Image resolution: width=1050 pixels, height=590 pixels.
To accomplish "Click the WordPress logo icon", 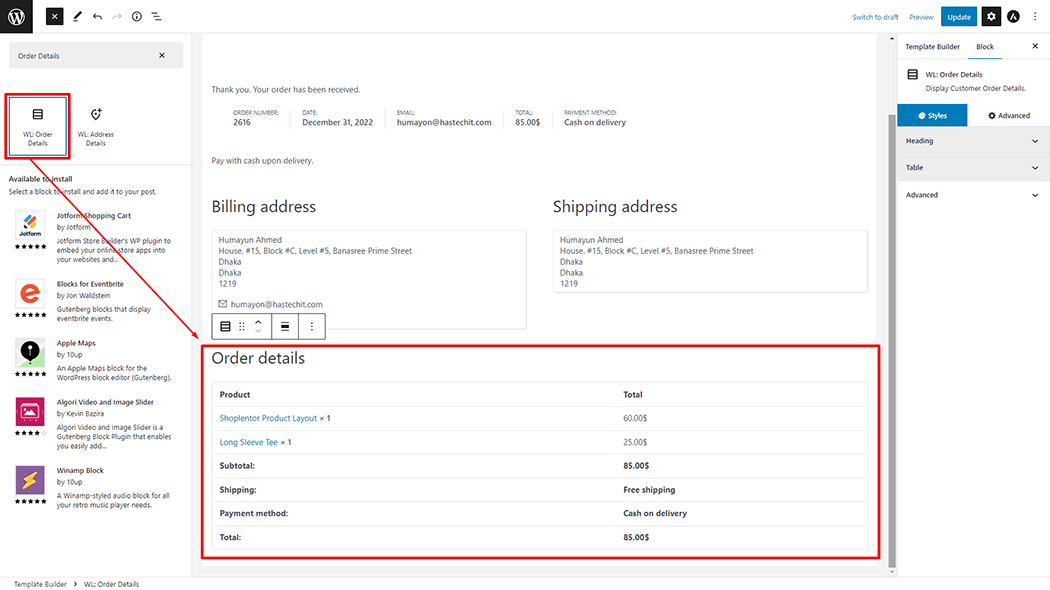I will tap(17, 16).
